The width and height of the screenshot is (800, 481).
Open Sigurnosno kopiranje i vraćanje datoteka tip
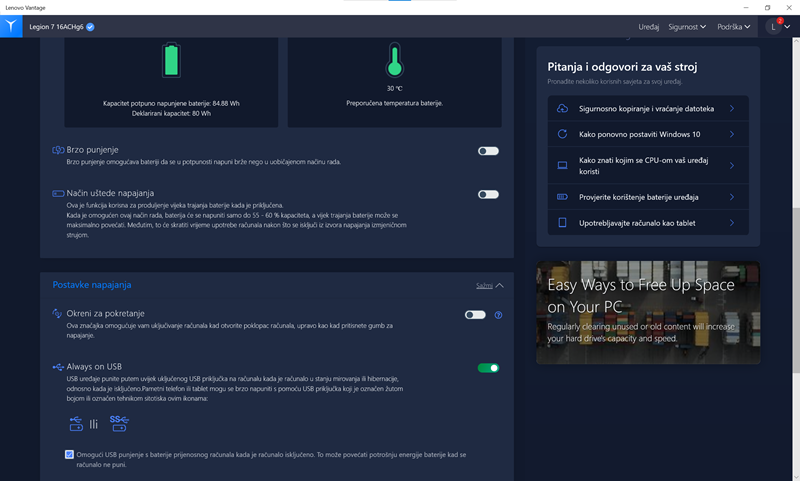647,108
